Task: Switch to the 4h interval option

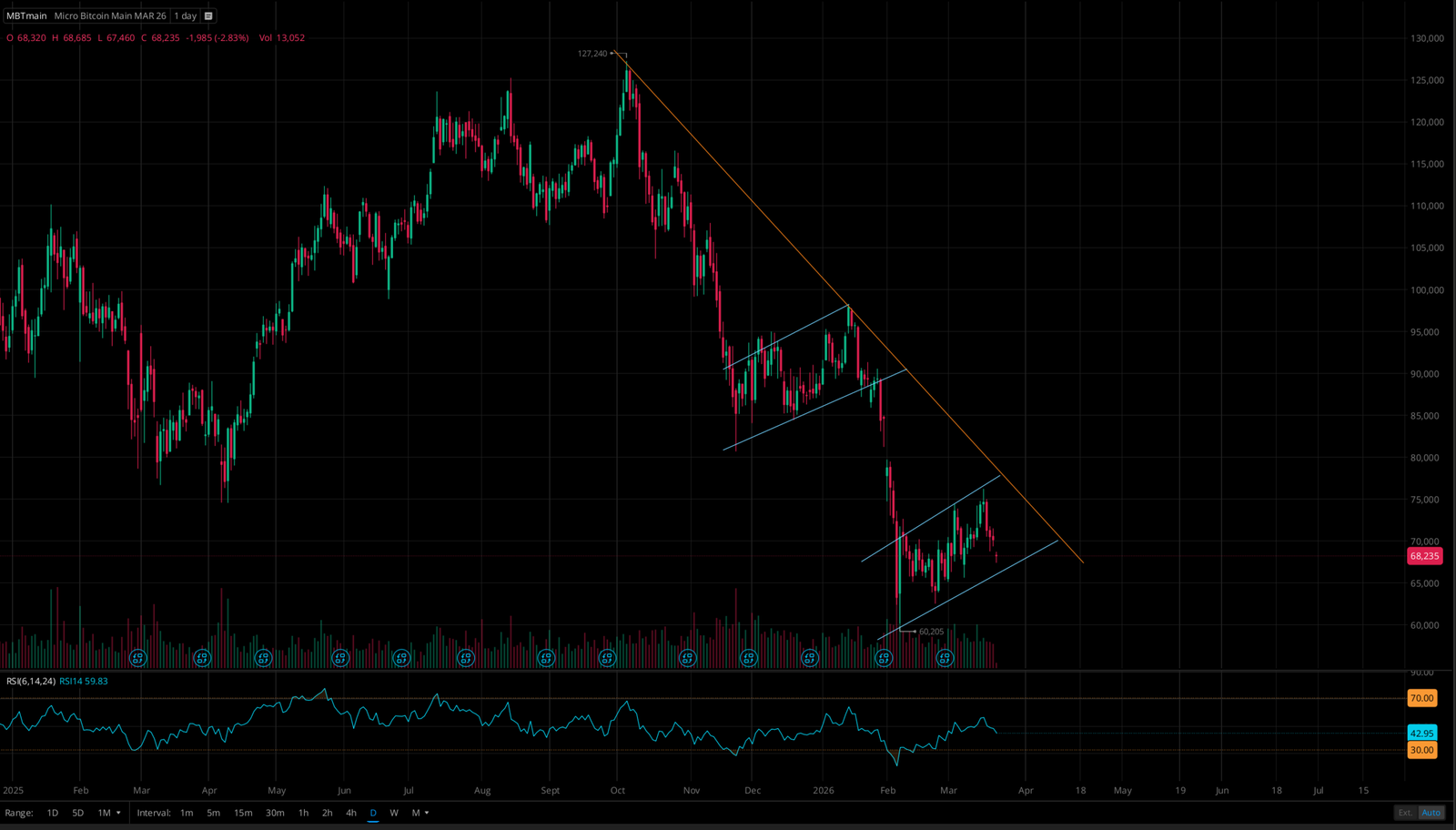Action: pyautogui.click(x=350, y=812)
